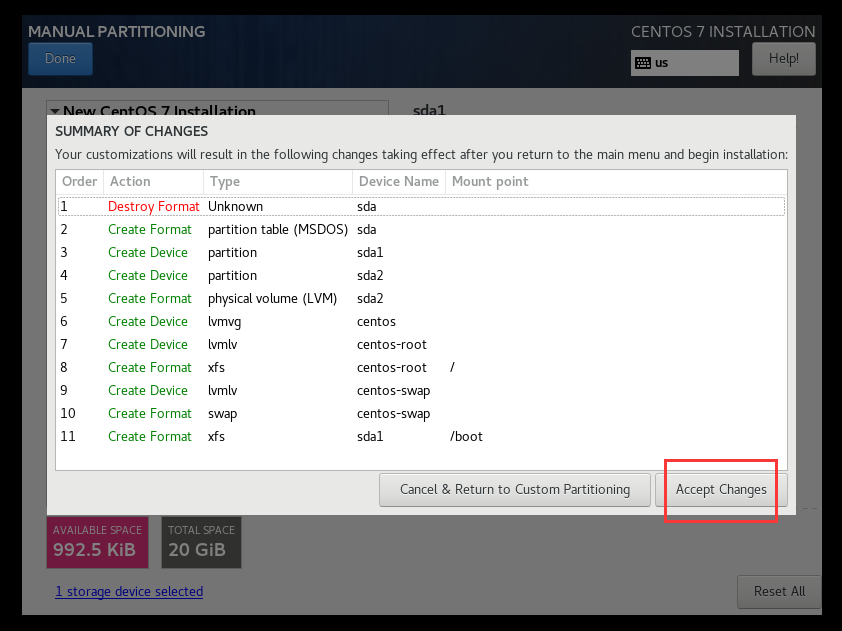
Task: Select row 11 xfs sda1 /boot
Action: point(421,437)
